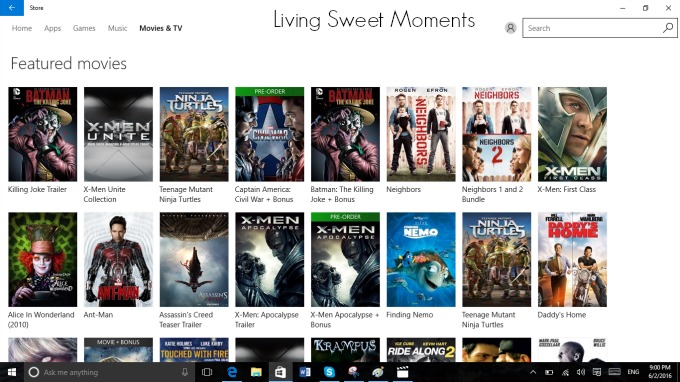Screen dimensions: 680x382
Task: Open Task View in taskbar
Action: [x=207, y=372]
